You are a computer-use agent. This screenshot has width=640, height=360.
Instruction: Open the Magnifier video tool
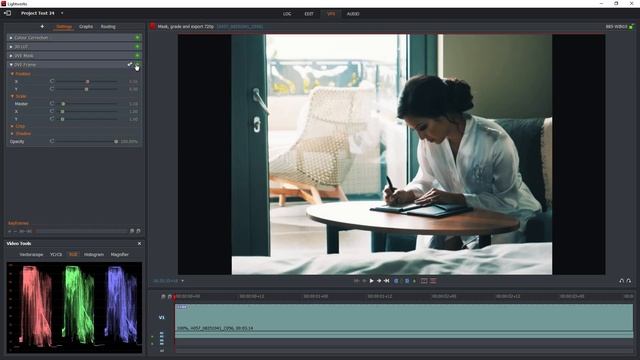[120, 254]
